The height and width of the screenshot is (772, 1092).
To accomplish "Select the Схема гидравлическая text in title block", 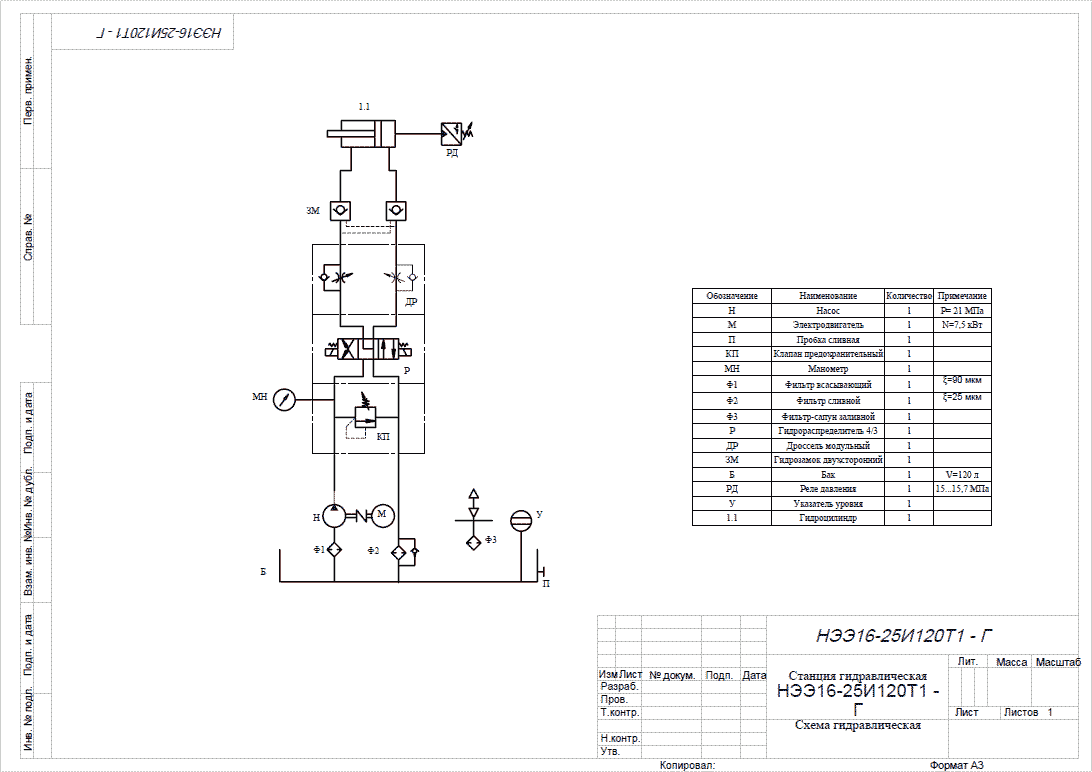I will (x=857, y=726).
